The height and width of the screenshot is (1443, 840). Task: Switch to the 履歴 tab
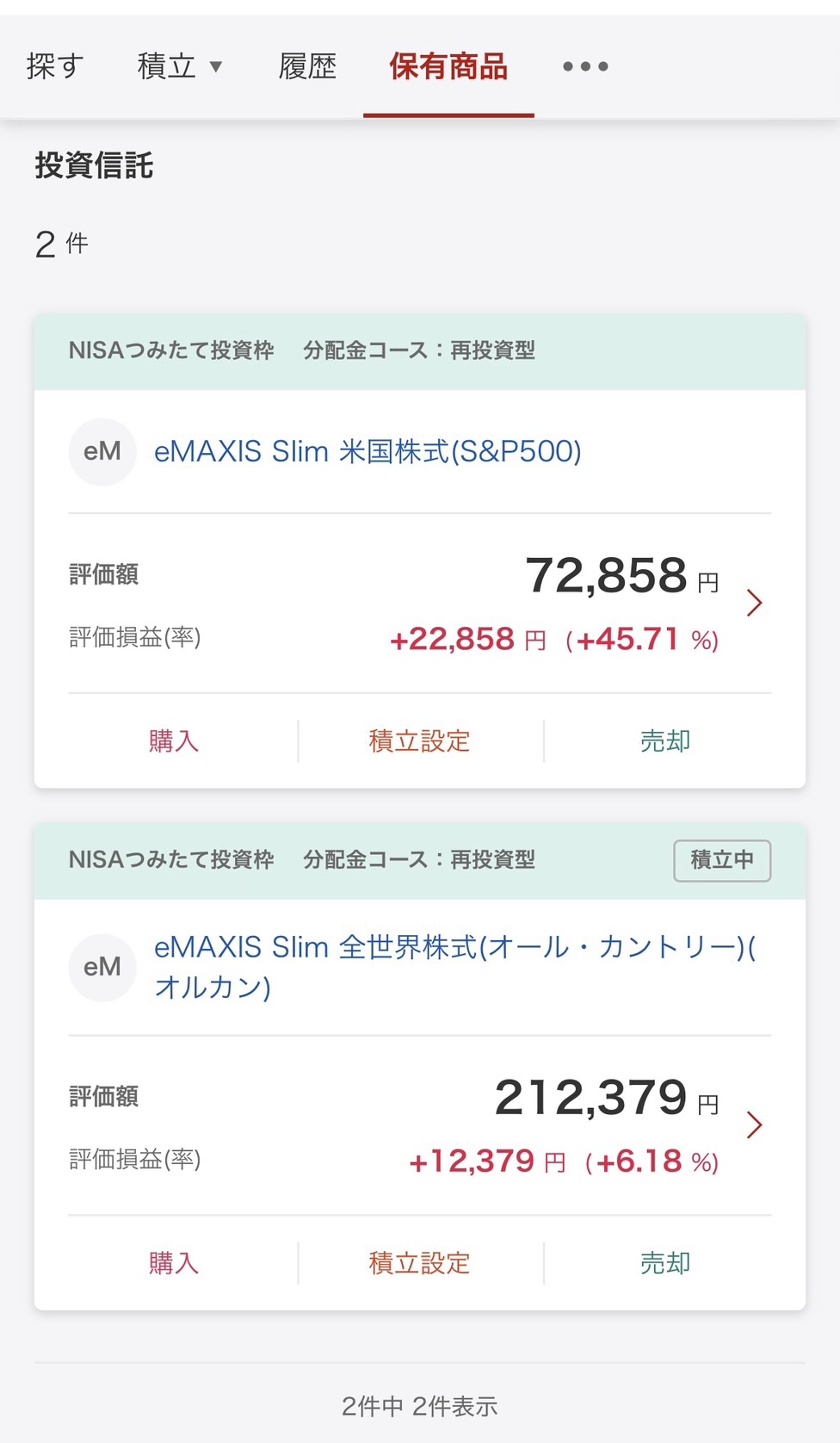pos(307,66)
